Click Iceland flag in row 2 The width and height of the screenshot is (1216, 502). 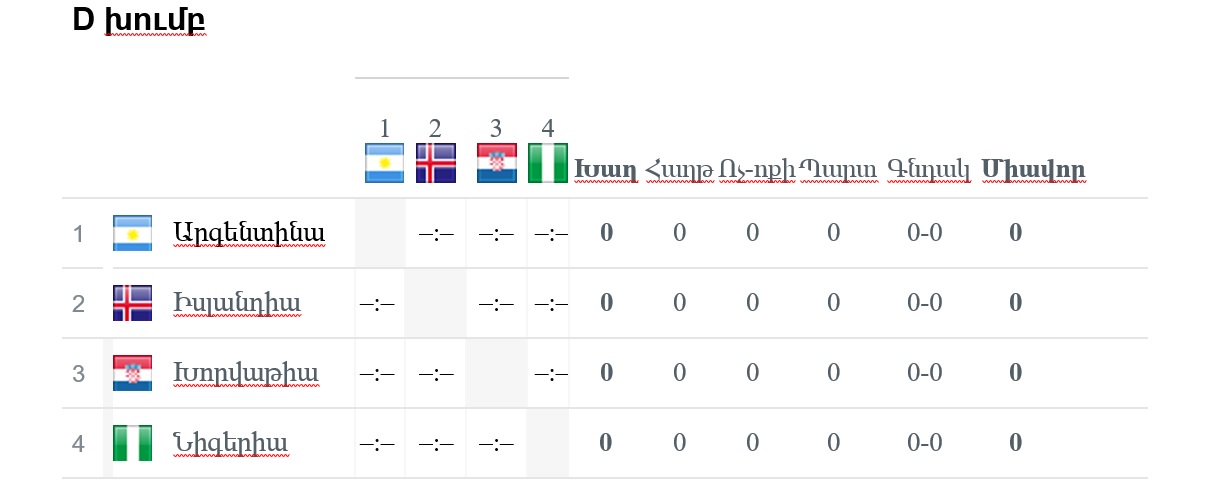[132, 303]
